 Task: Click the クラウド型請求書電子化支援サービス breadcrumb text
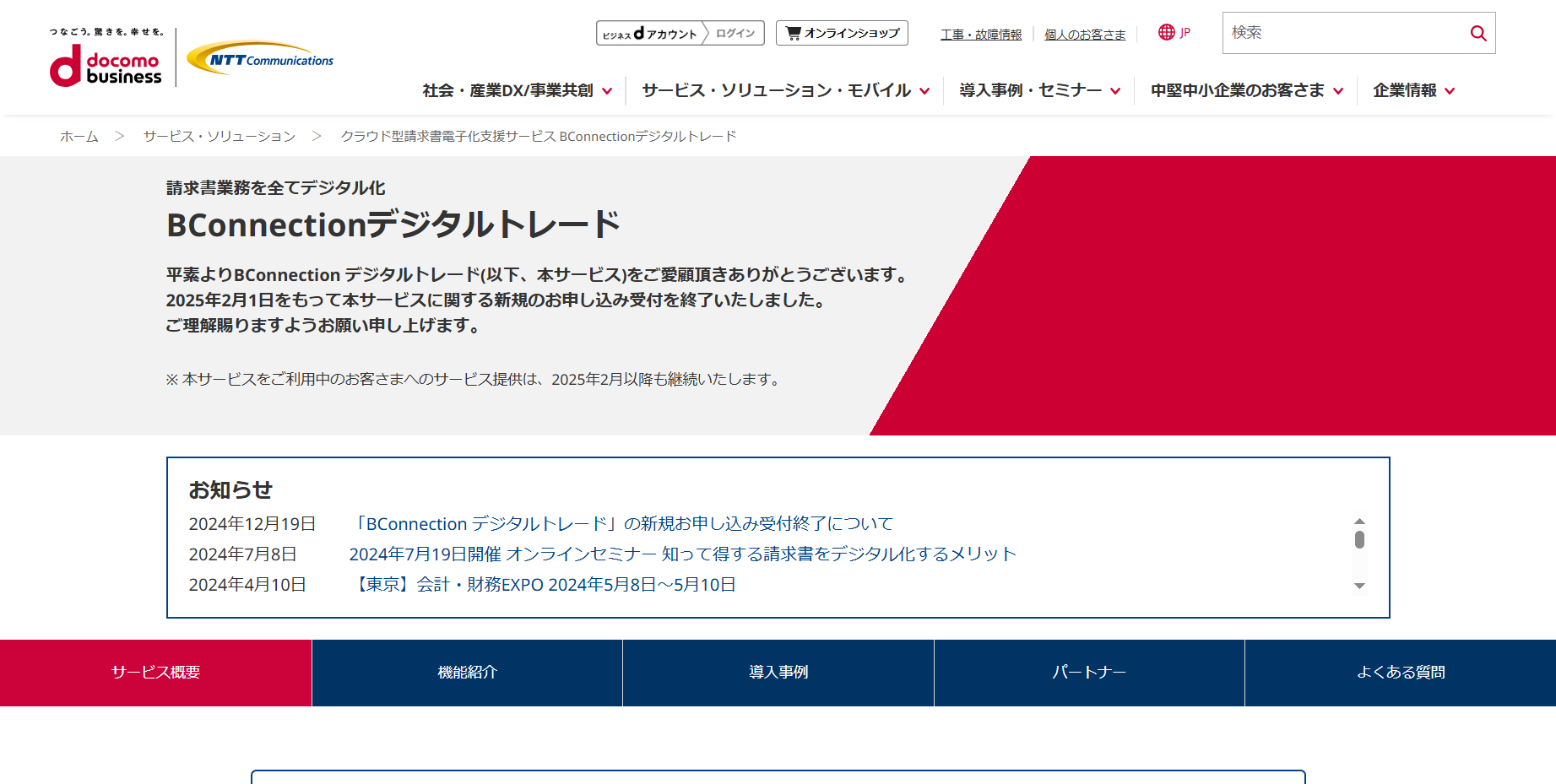point(539,136)
